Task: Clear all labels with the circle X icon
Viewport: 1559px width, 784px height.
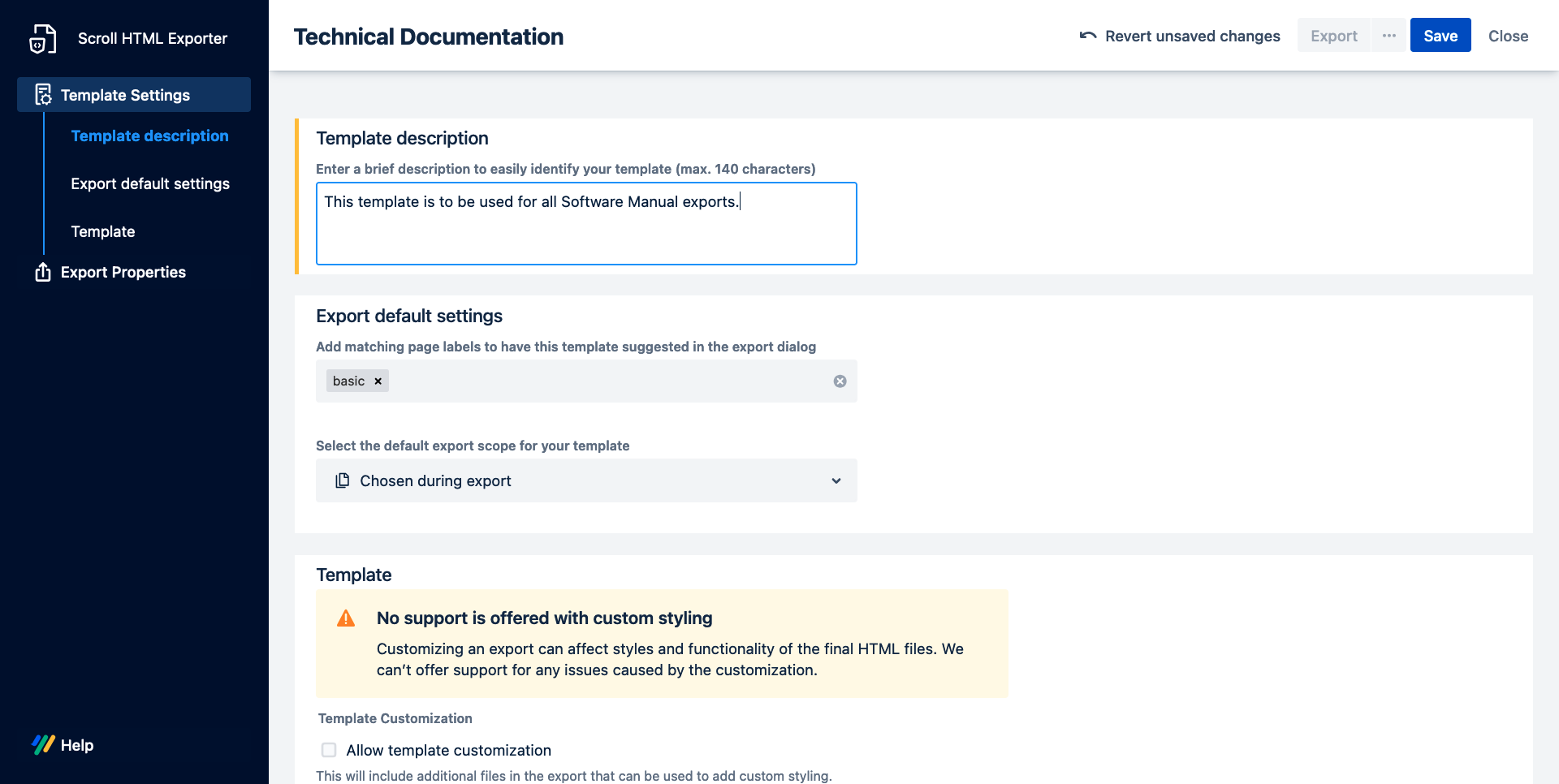Action: [840, 381]
